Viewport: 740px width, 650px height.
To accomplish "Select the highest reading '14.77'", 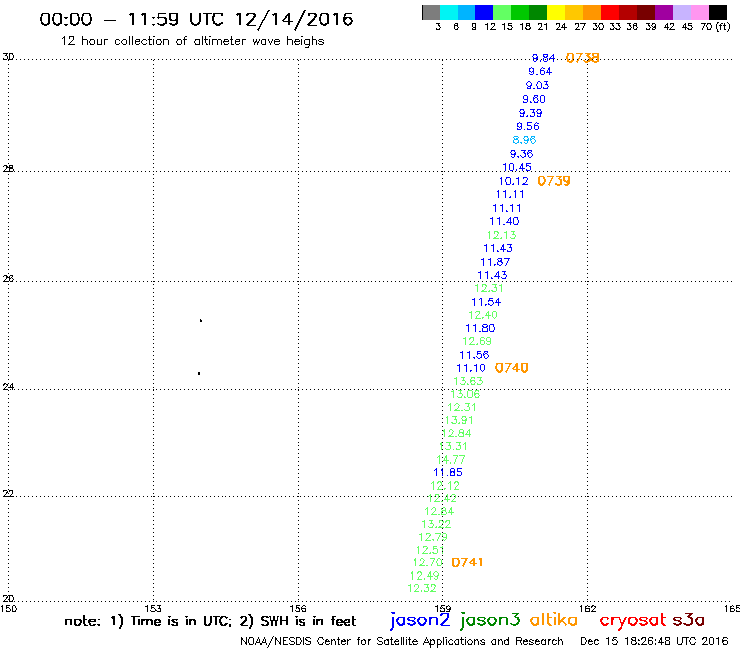I will pos(451,459).
